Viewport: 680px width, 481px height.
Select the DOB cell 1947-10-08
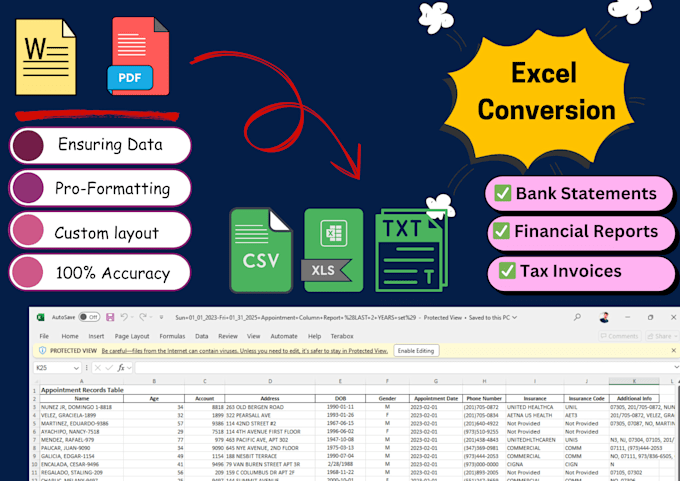coord(340,439)
